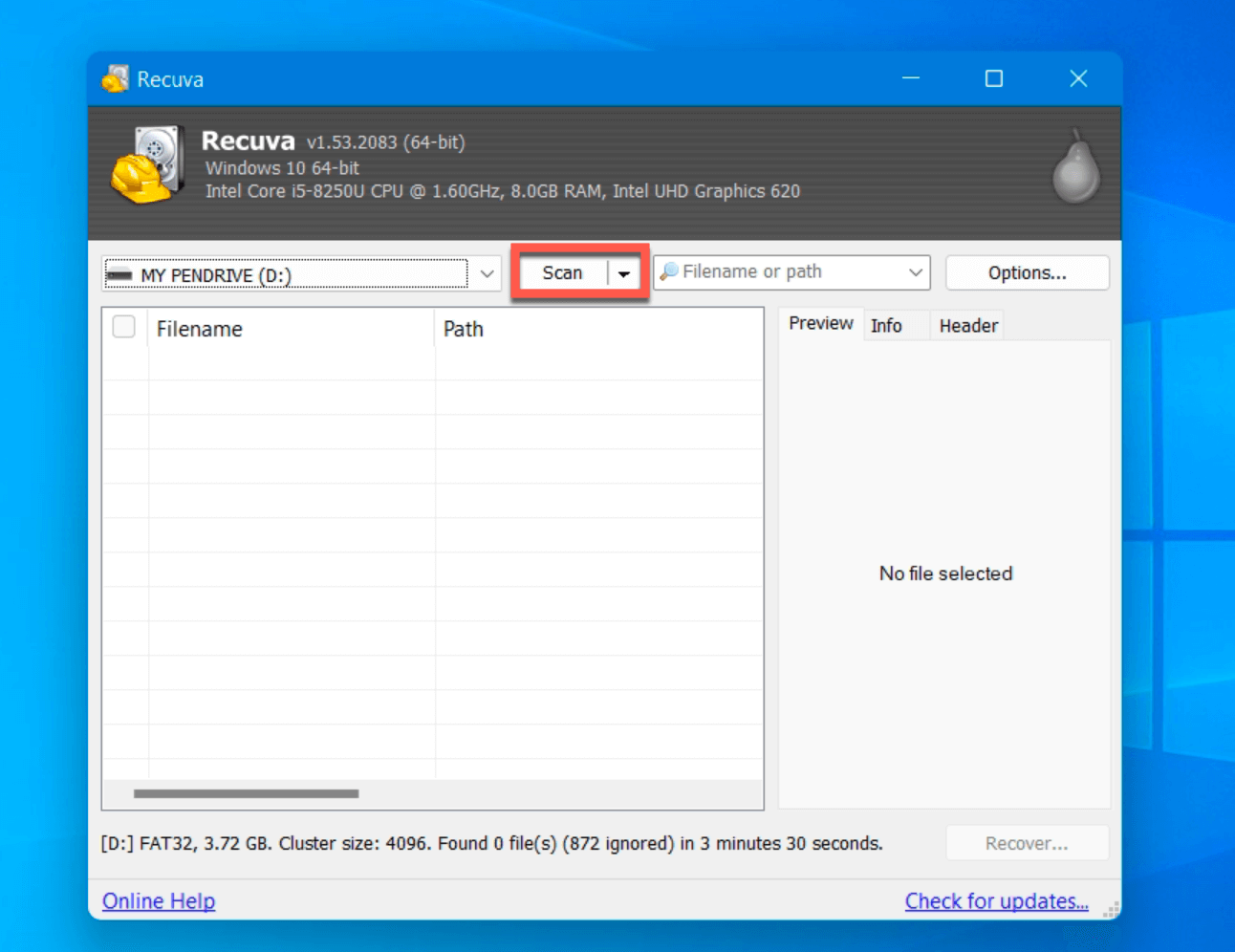The height and width of the screenshot is (952, 1235).
Task: Click the scan result status text
Action: (x=491, y=844)
